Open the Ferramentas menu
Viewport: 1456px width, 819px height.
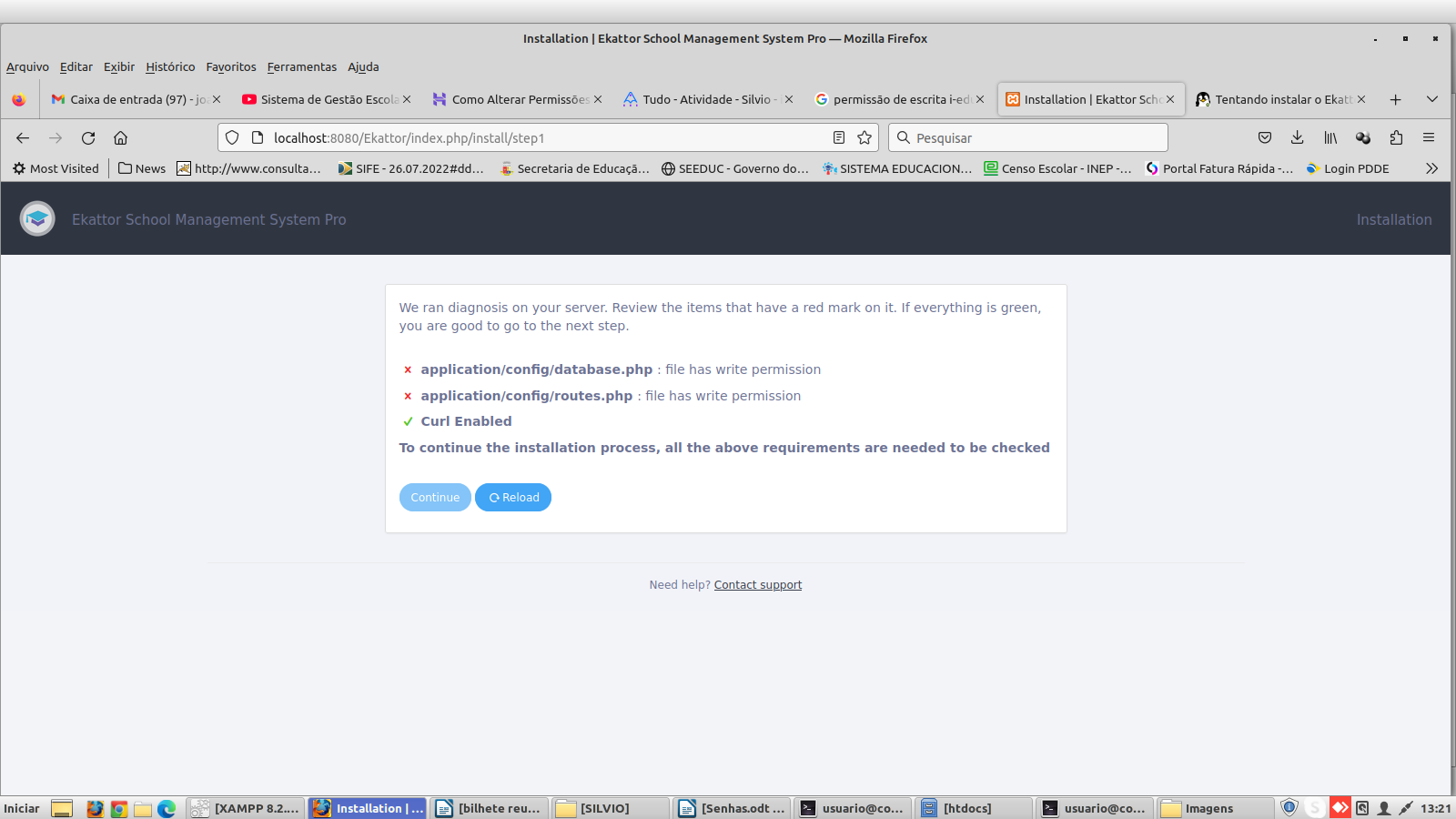point(302,66)
